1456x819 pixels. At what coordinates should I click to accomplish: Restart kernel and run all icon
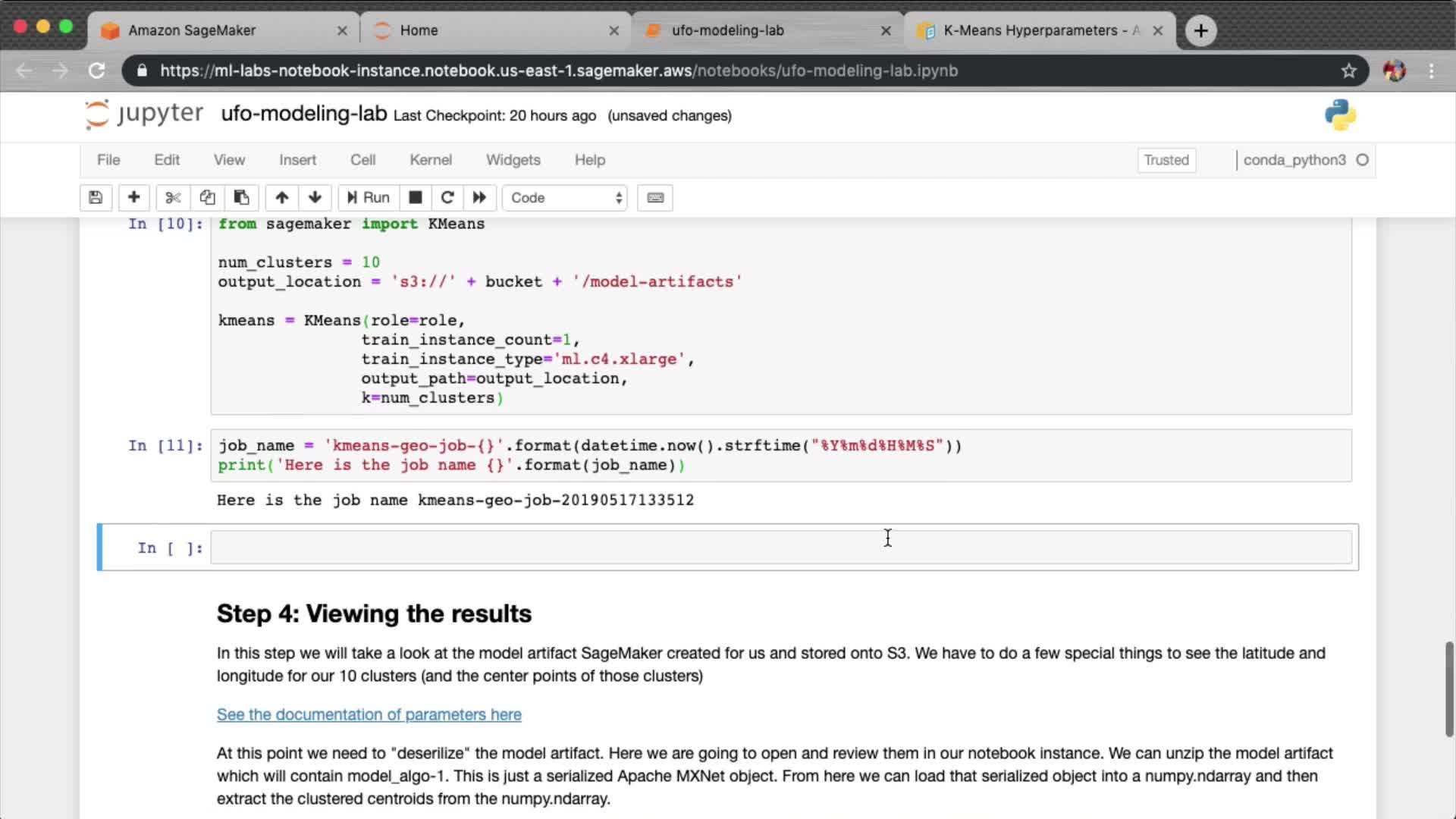pyautogui.click(x=479, y=198)
